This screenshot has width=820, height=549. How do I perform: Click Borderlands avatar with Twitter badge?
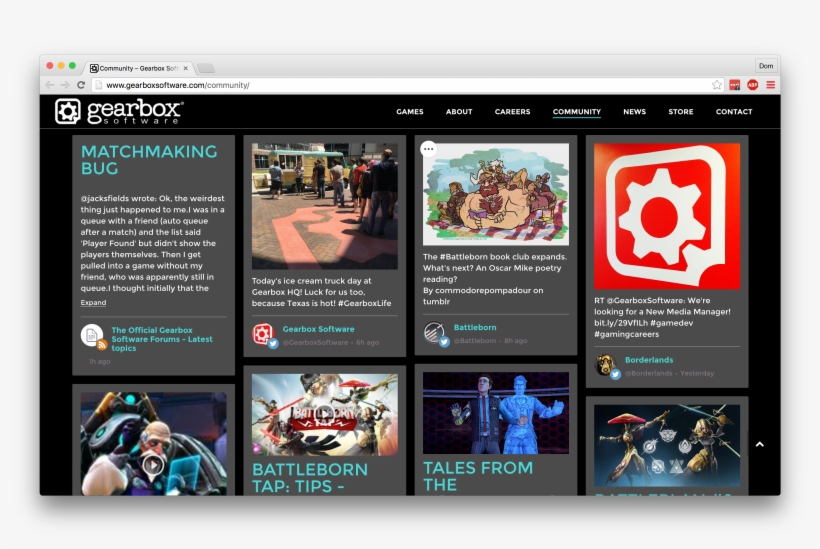pyautogui.click(x=606, y=365)
